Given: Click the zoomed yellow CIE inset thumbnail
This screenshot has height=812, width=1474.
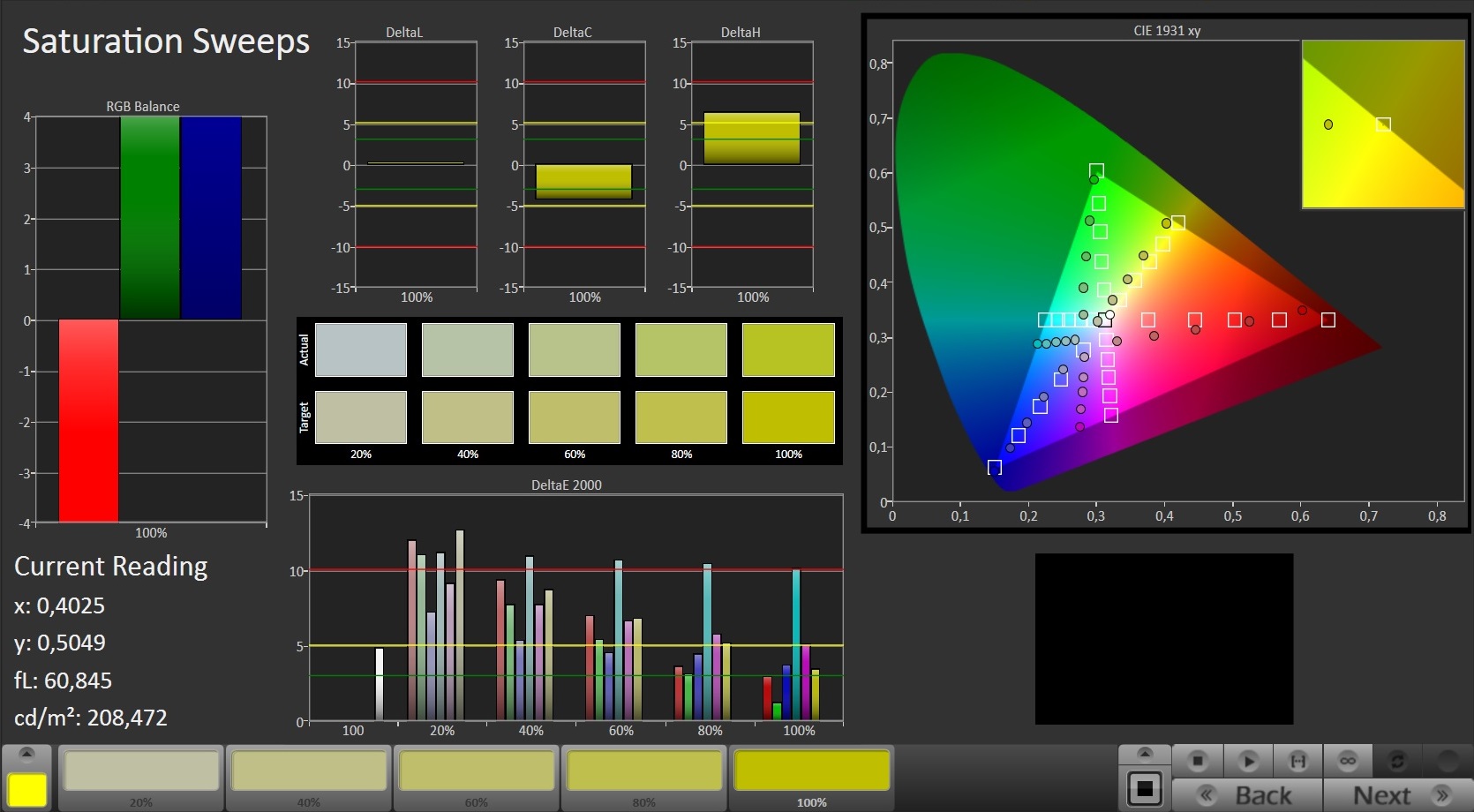Looking at the screenshot, I should 1383,124.
